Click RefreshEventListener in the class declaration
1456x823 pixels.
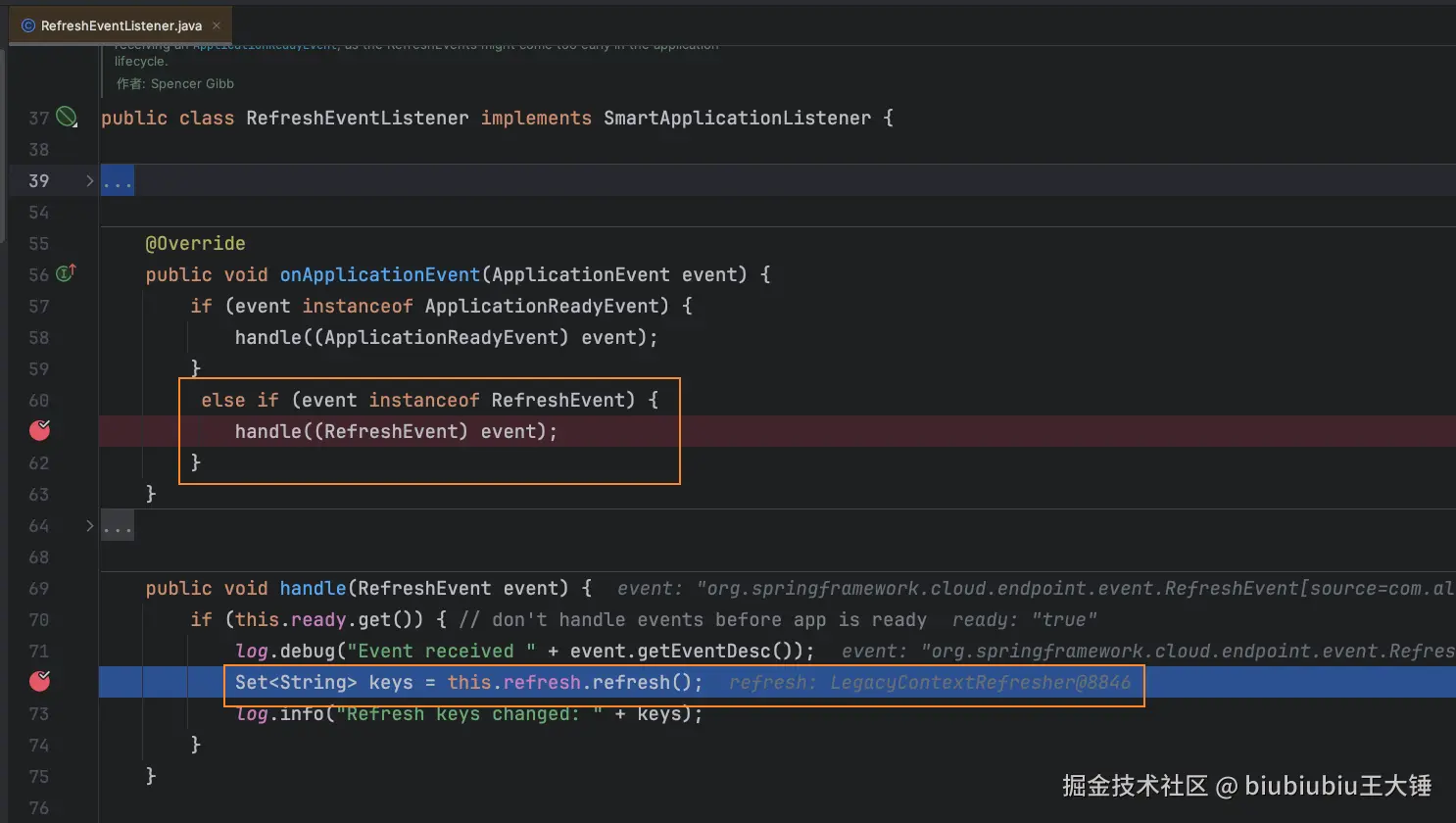point(358,118)
